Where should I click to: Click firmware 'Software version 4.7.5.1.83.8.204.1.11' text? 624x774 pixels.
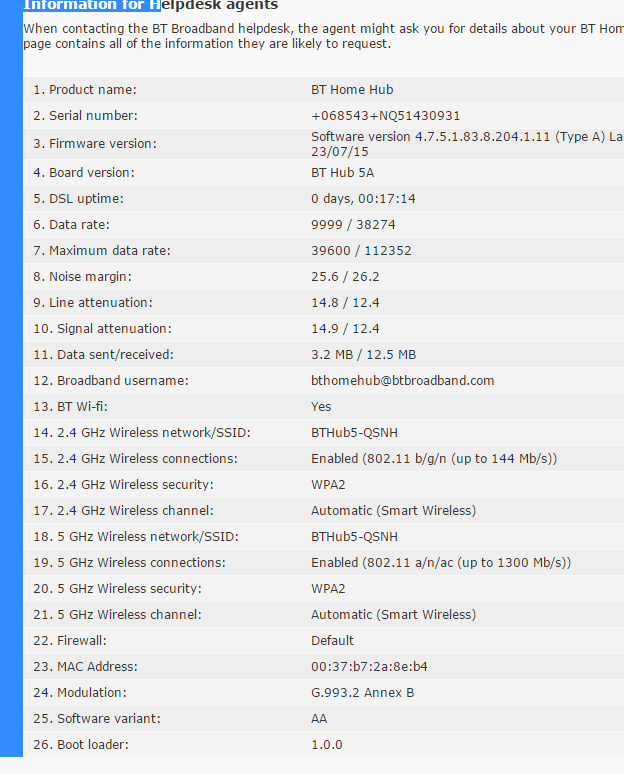click(430, 137)
